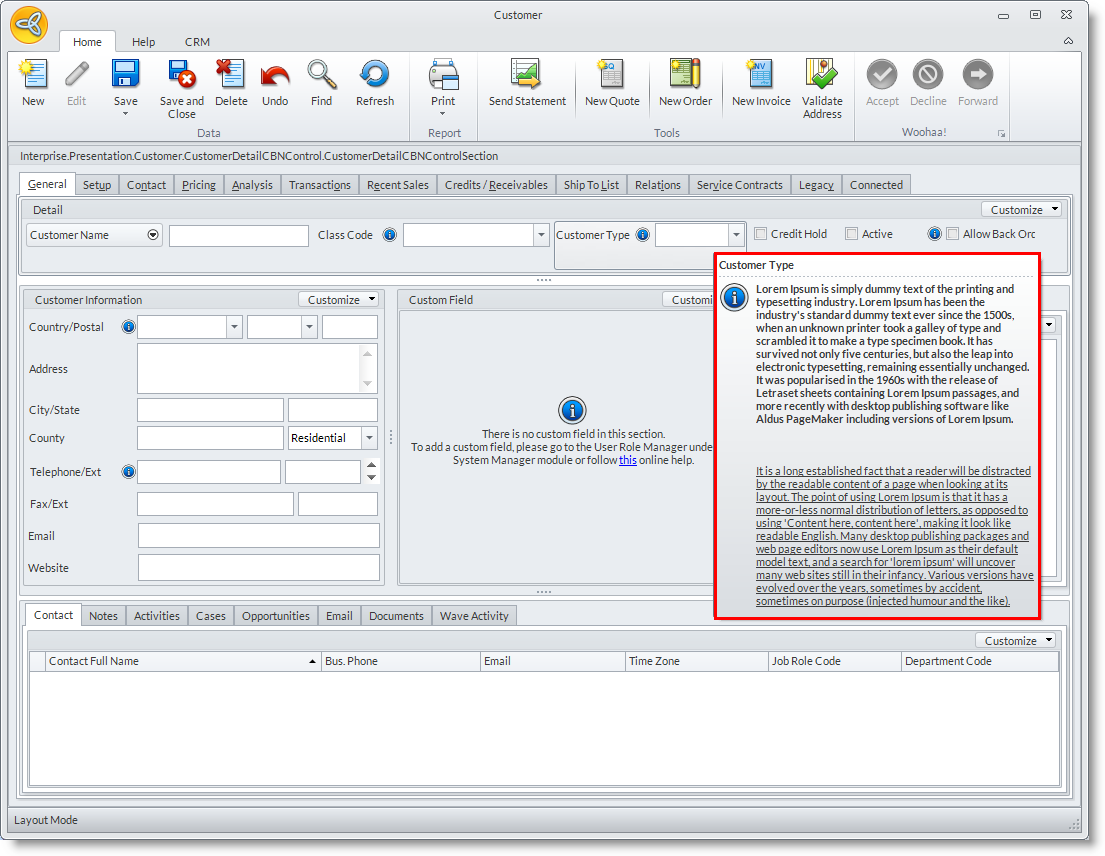Click the Find magnifier icon

click(x=321, y=76)
